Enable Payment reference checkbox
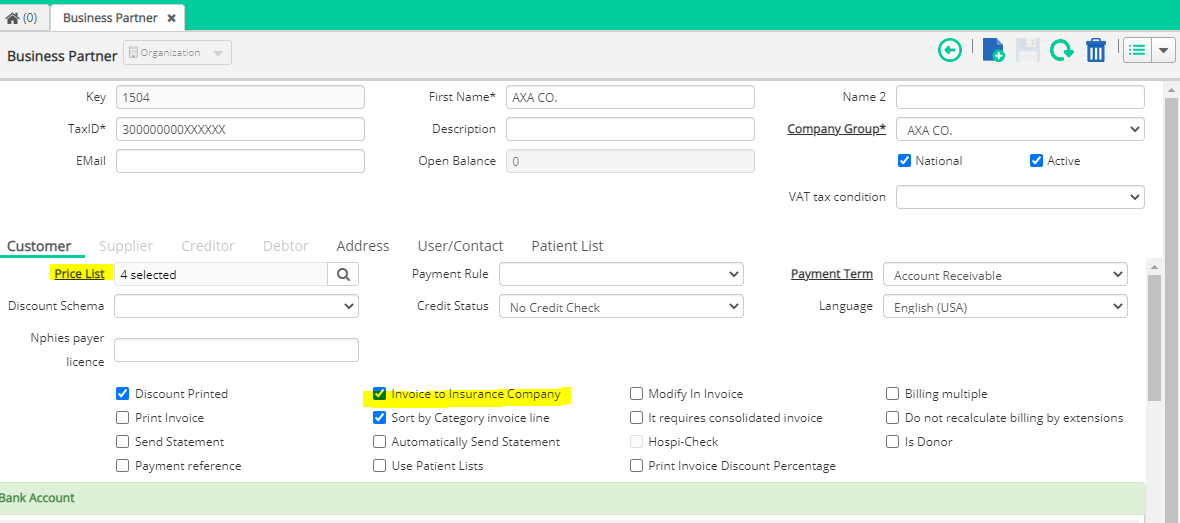 [x=123, y=466]
